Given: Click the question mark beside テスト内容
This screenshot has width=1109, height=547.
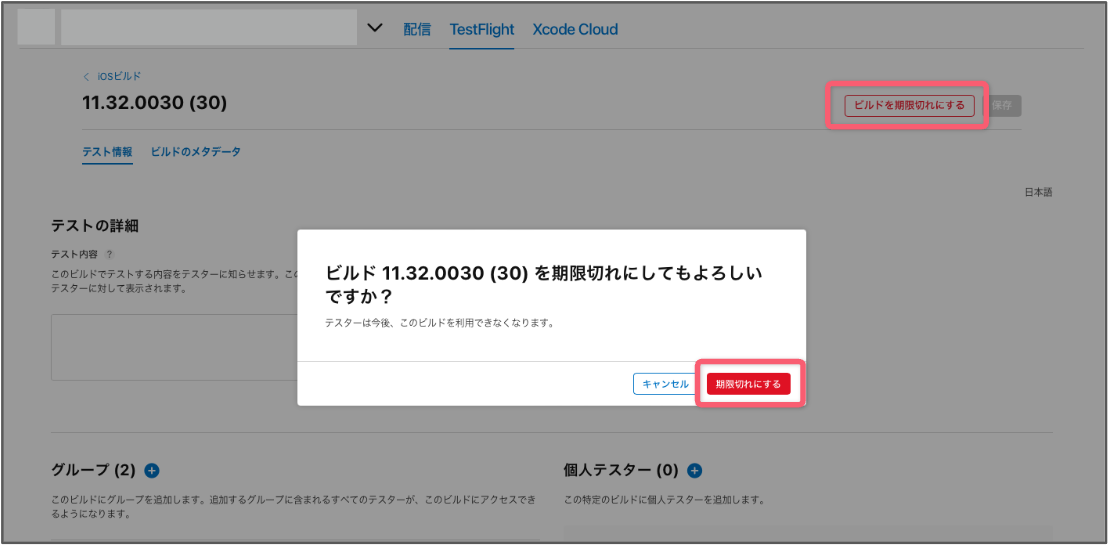Looking at the screenshot, I should click(110, 254).
